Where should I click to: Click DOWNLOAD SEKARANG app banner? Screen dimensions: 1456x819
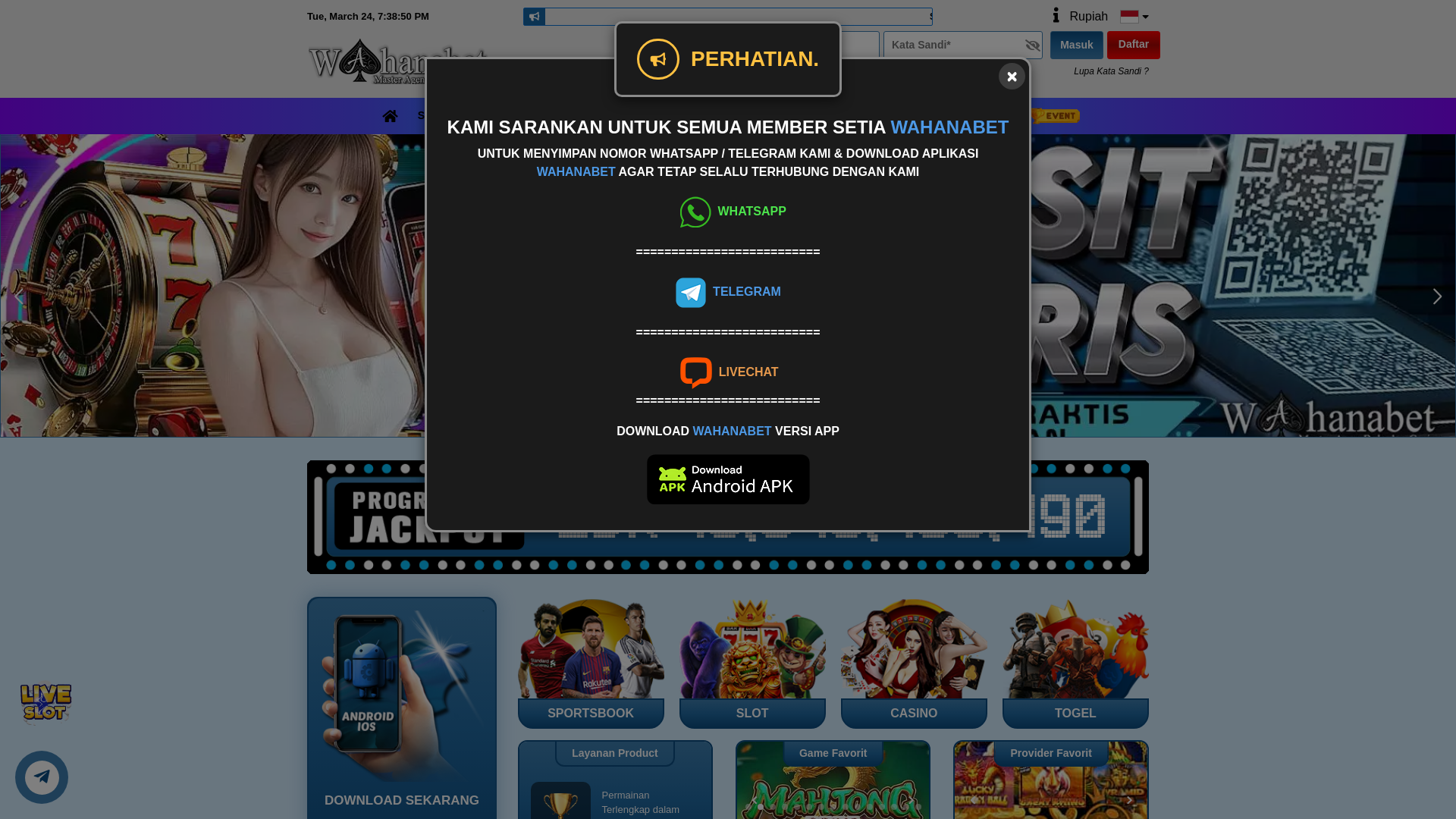coord(402,708)
